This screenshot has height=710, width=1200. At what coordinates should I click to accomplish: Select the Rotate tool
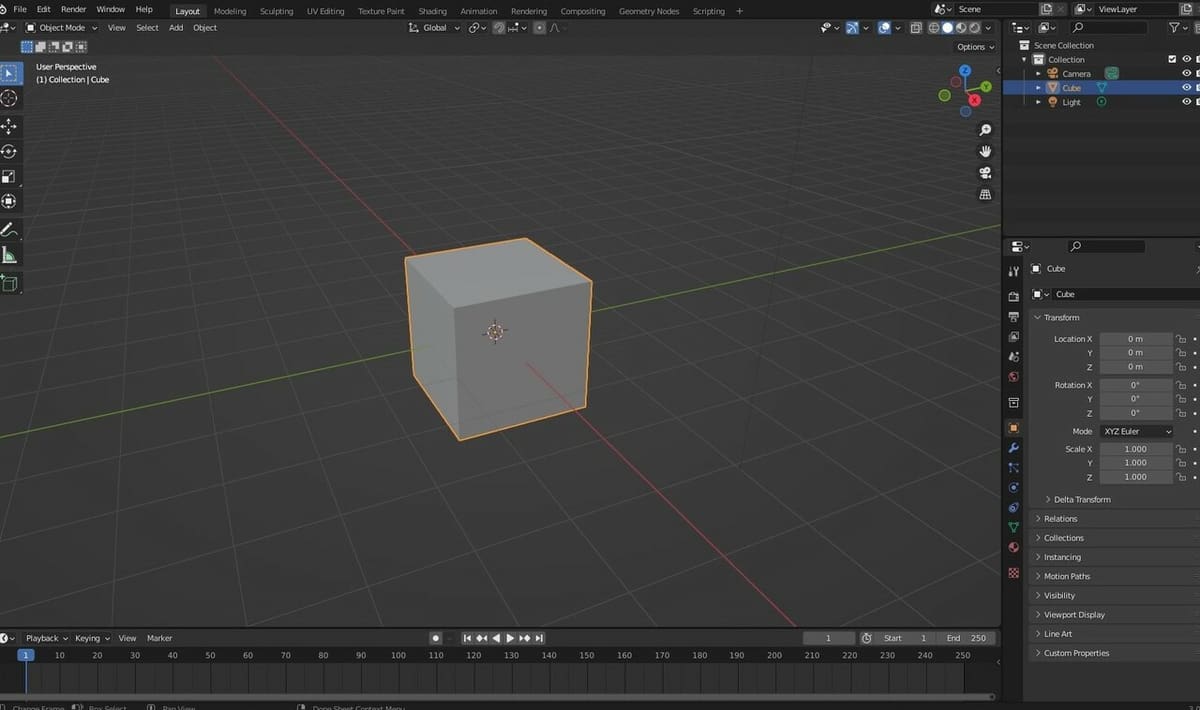[x=10, y=152]
